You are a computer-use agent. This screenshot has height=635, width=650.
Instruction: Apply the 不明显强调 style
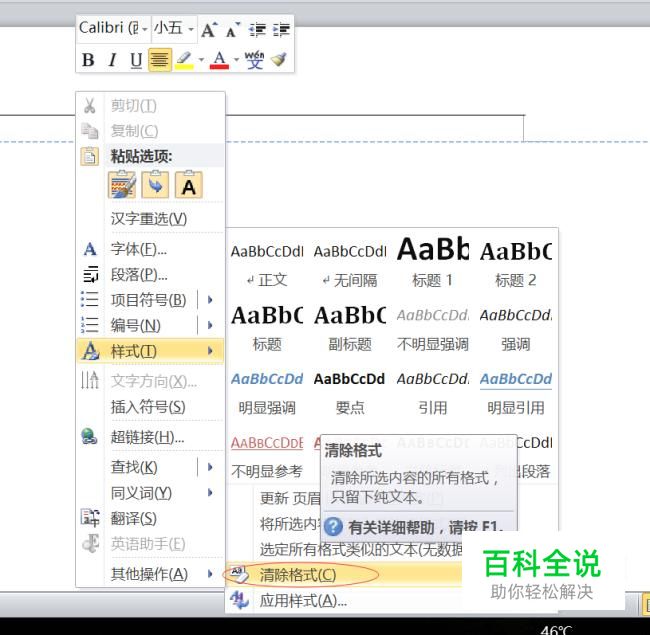433,328
